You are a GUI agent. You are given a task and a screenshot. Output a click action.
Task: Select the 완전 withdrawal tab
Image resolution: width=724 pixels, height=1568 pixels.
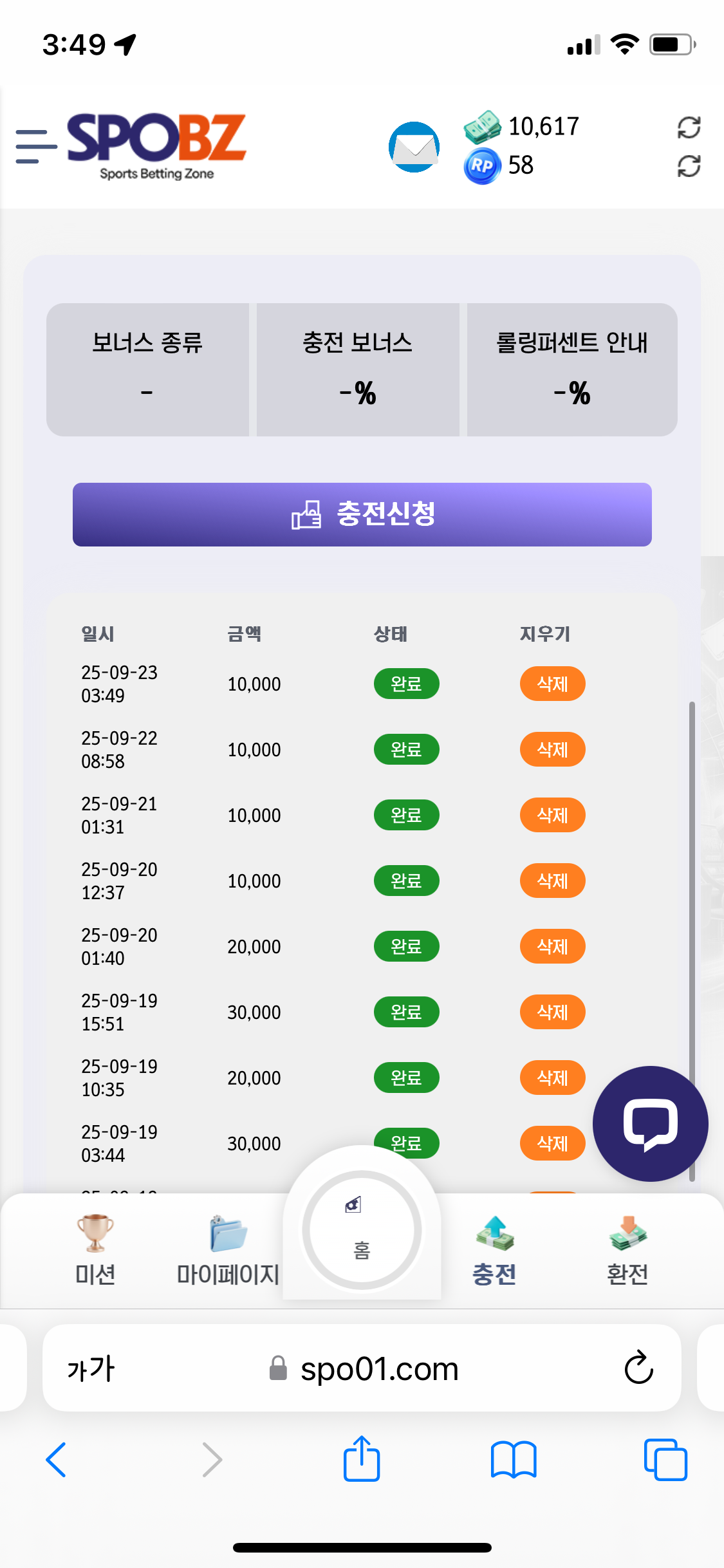click(x=627, y=1250)
